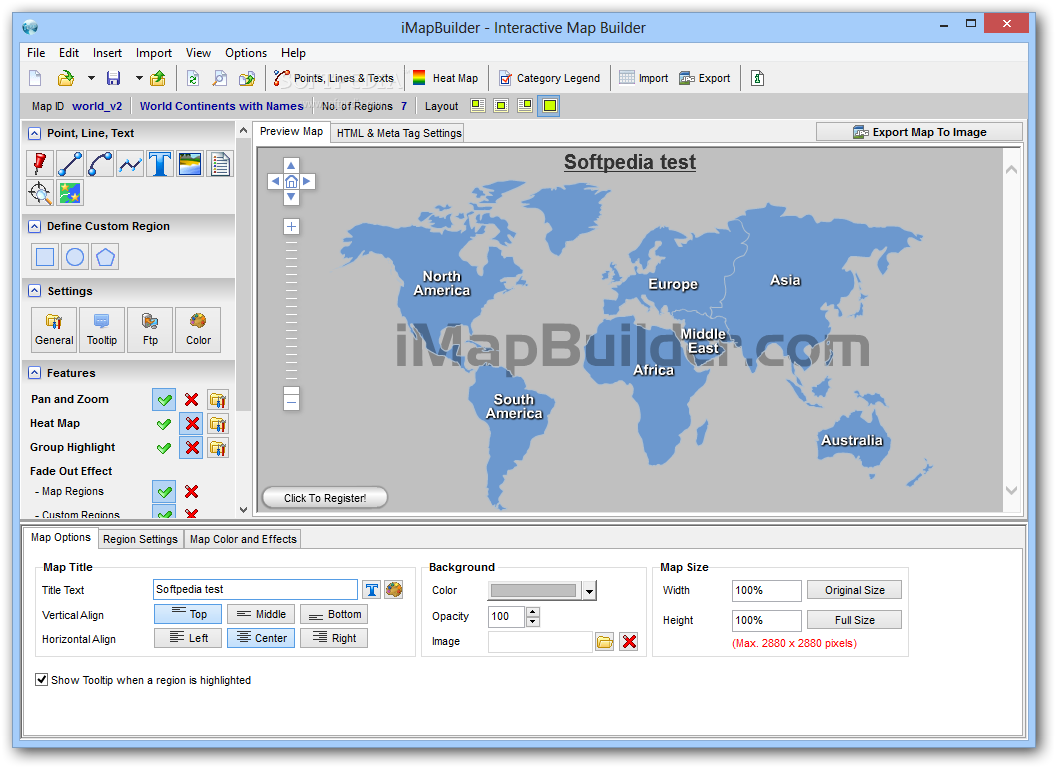
Task: Increase Opacity stepper value
Action: (533, 612)
